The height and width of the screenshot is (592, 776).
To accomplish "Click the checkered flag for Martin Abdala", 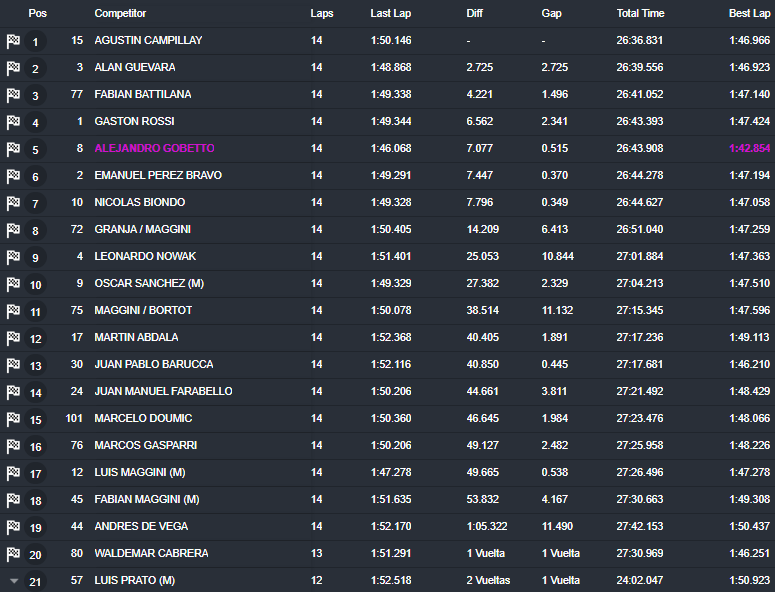I will (x=13, y=338).
